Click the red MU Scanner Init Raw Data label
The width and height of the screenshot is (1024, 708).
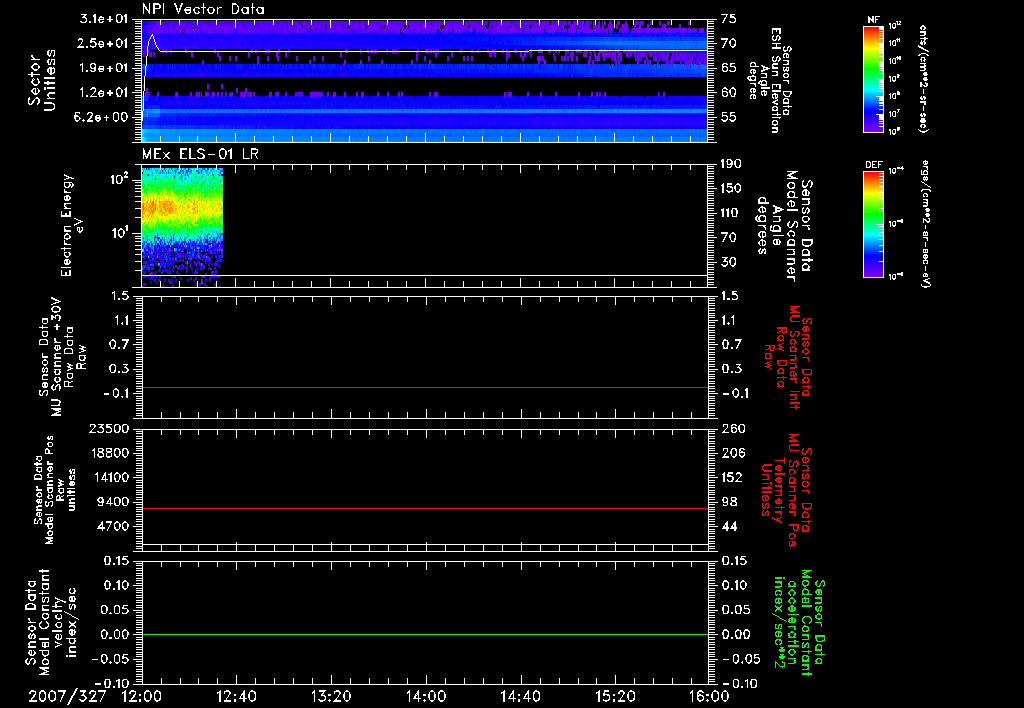pyautogui.click(x=788, y=357)
